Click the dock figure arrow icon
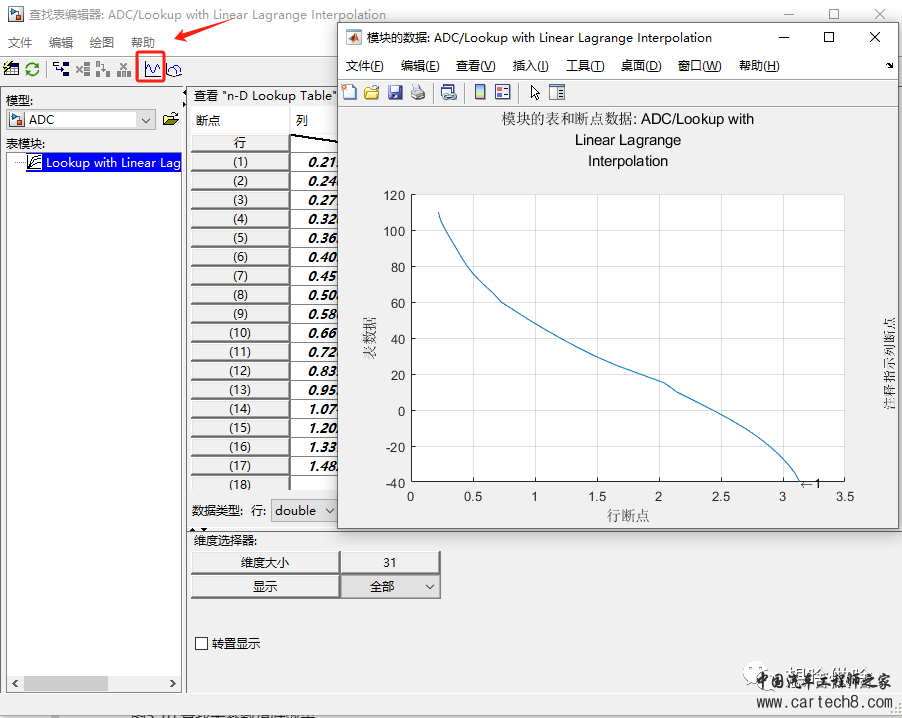Screen dimensions: 902x718 click(889, 66)
